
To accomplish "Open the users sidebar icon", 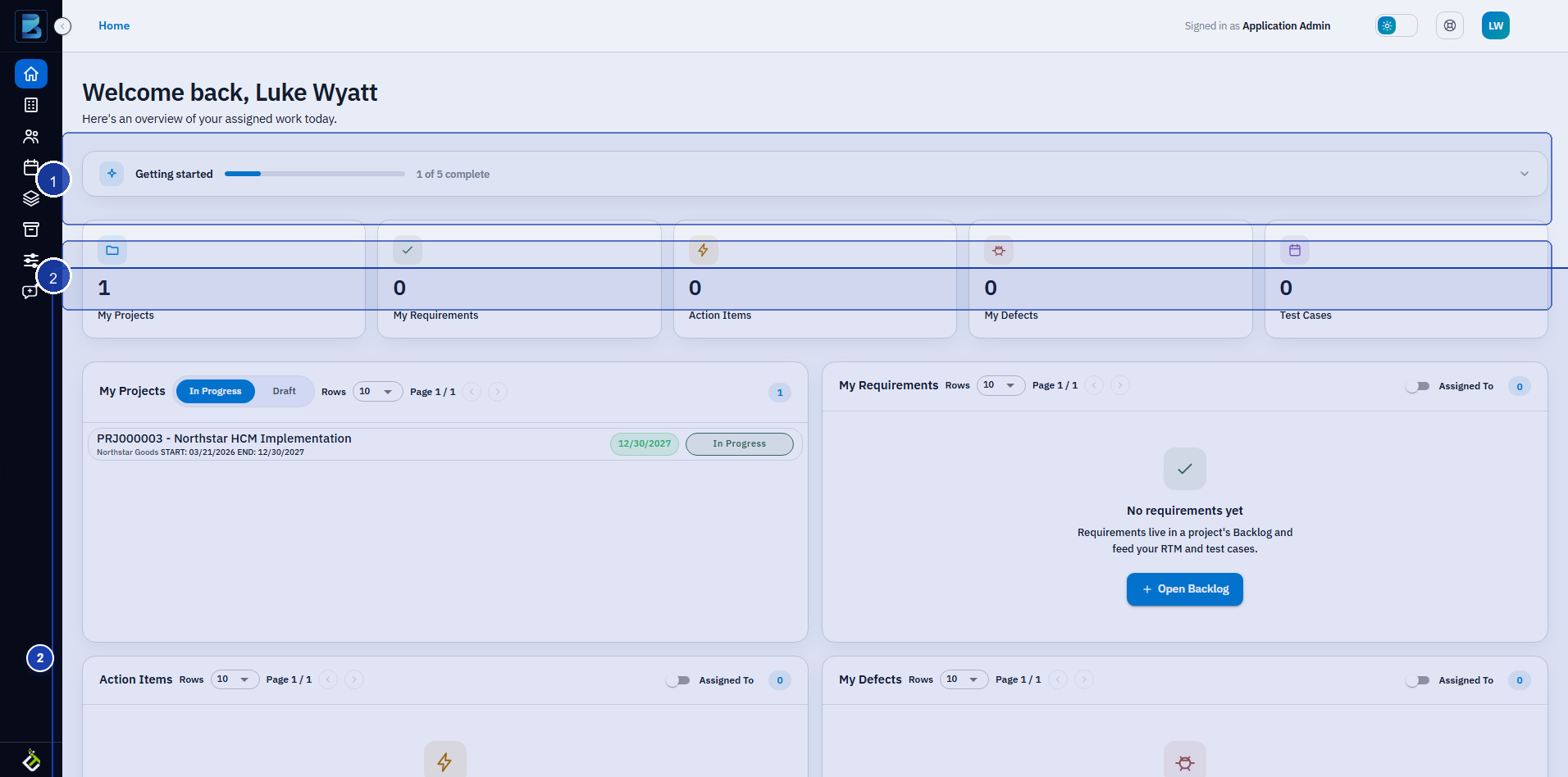I will coord(31,136).
